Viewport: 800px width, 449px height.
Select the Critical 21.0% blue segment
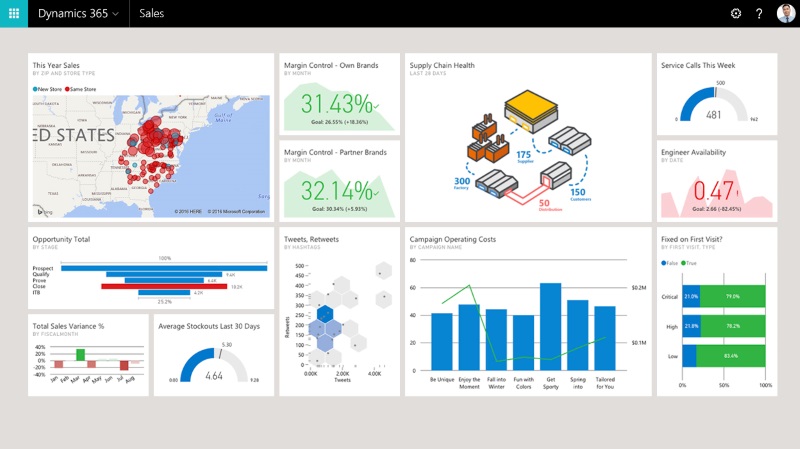pyautogui.click(x=691, y=296)
